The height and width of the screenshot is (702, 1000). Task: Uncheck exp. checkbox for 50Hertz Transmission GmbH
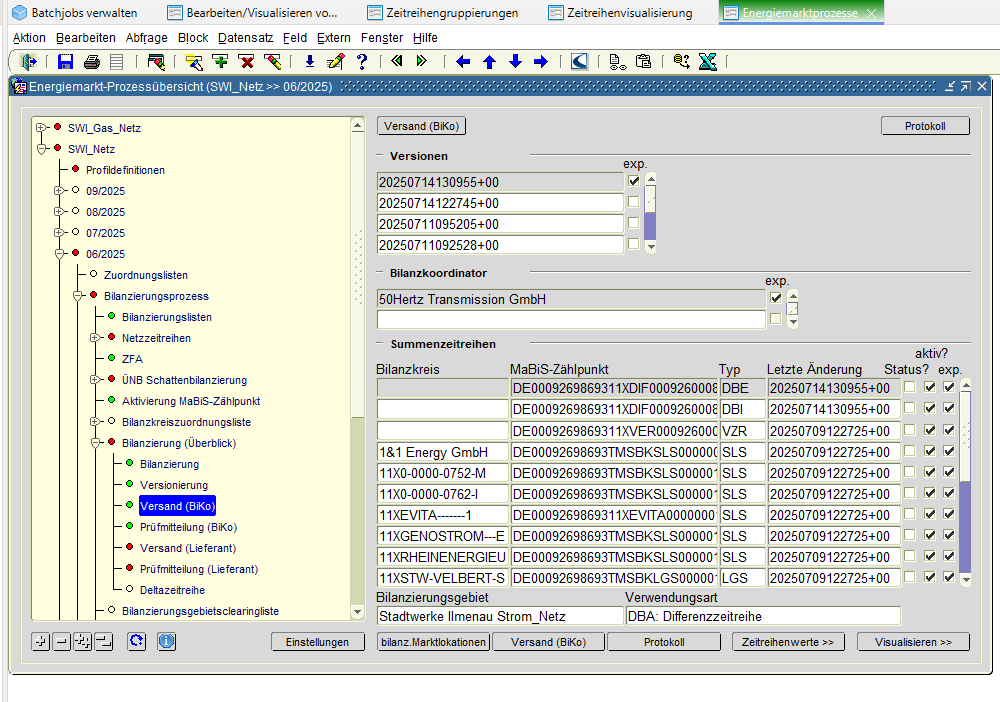pos(775,298)
